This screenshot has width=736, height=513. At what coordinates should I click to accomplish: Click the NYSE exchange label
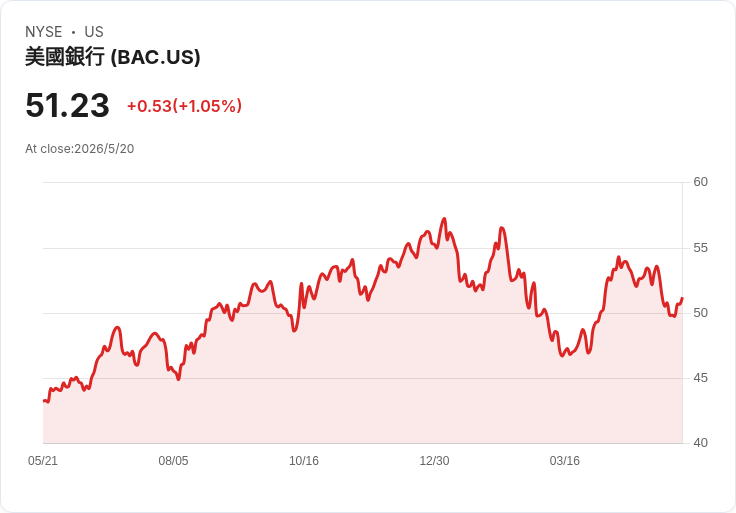(x=44, y=32)
